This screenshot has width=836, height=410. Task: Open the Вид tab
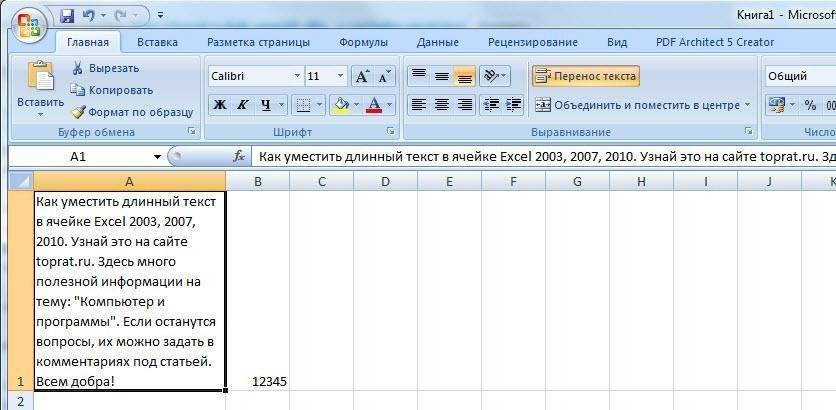(617, 42)
